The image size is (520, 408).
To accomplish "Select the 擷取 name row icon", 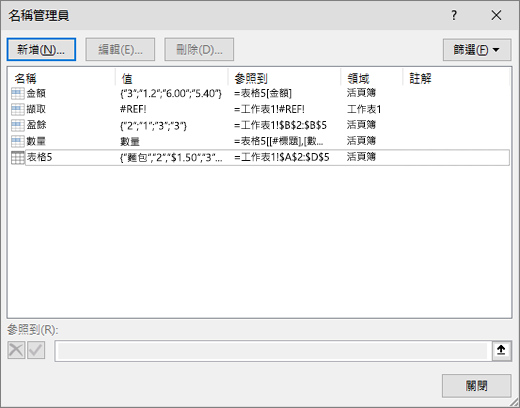I will click(x=18, y=109).
